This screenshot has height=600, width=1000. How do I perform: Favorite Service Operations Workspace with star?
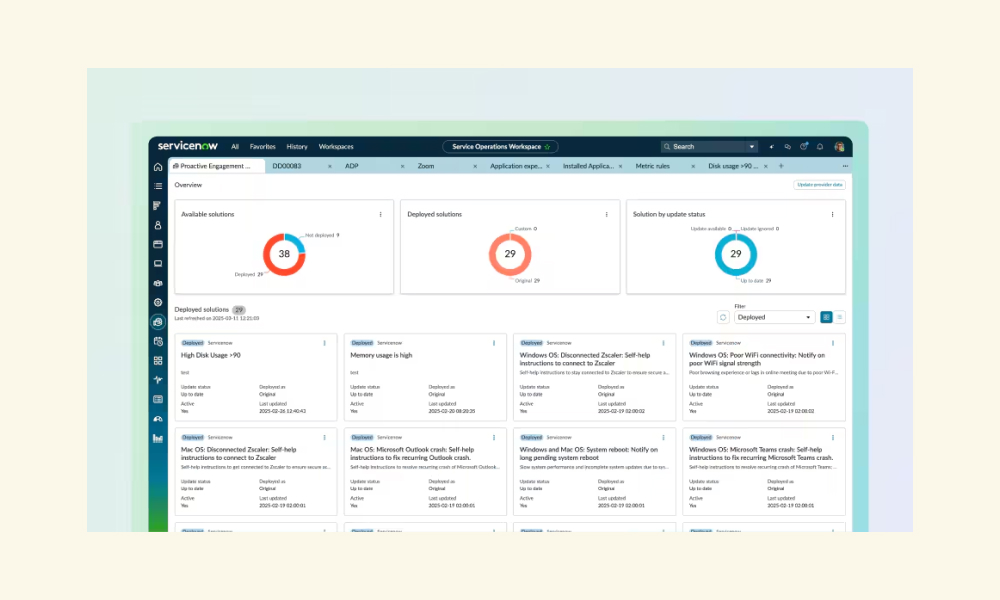tap(547, 147)
